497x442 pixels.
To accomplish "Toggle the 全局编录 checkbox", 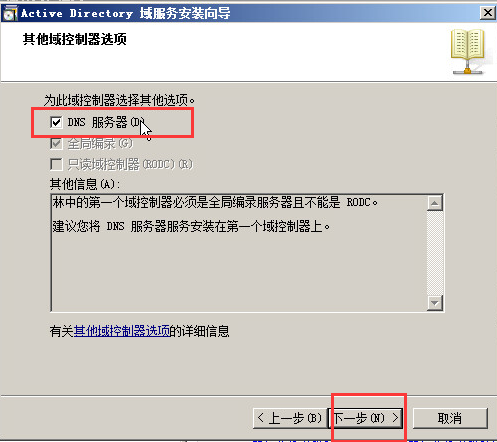I will click(x=56, y=143).
